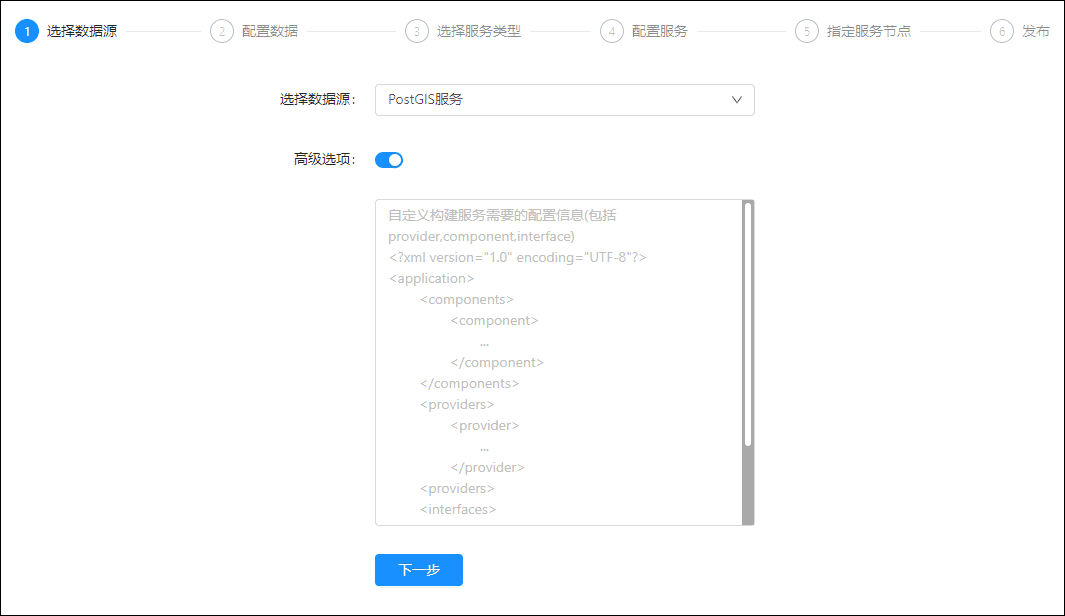Click the step 6 circle icon
The image size is (1065, 616).
1002,31
